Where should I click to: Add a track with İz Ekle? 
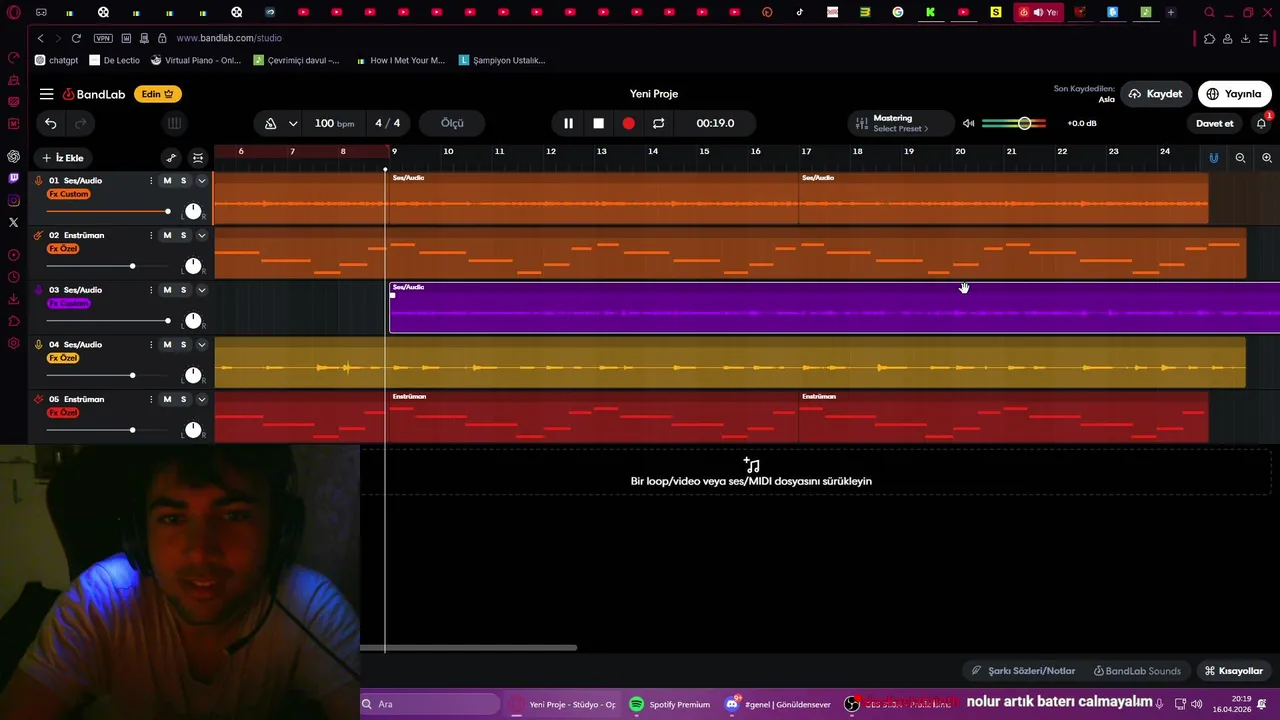[x=63, y=158]
